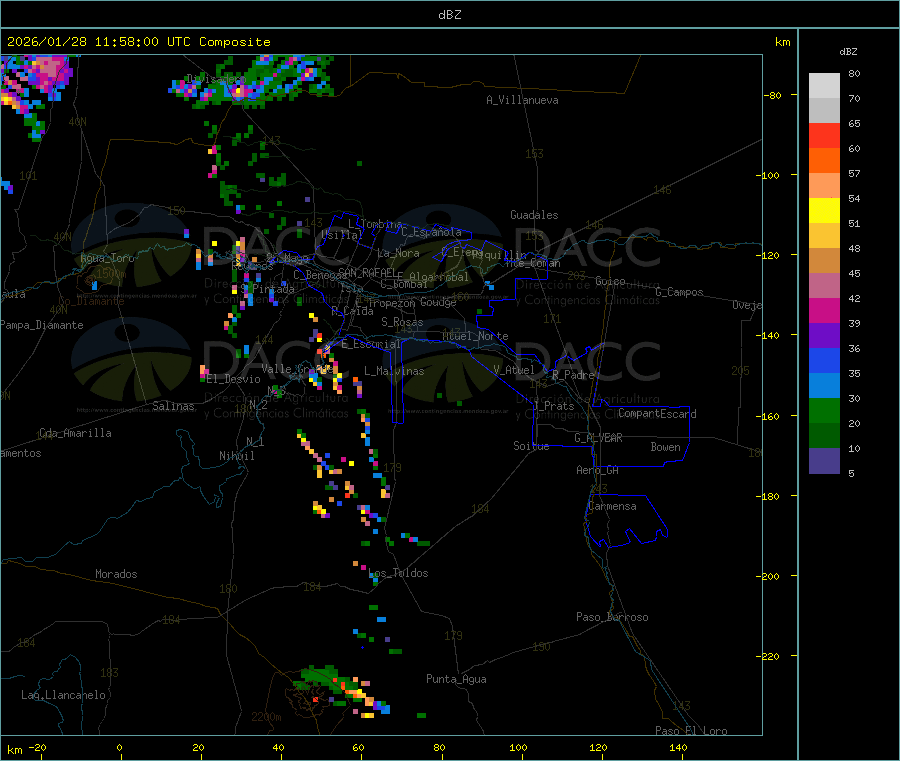
Task: Click the Agua_Toro map label
Action: 107,258
